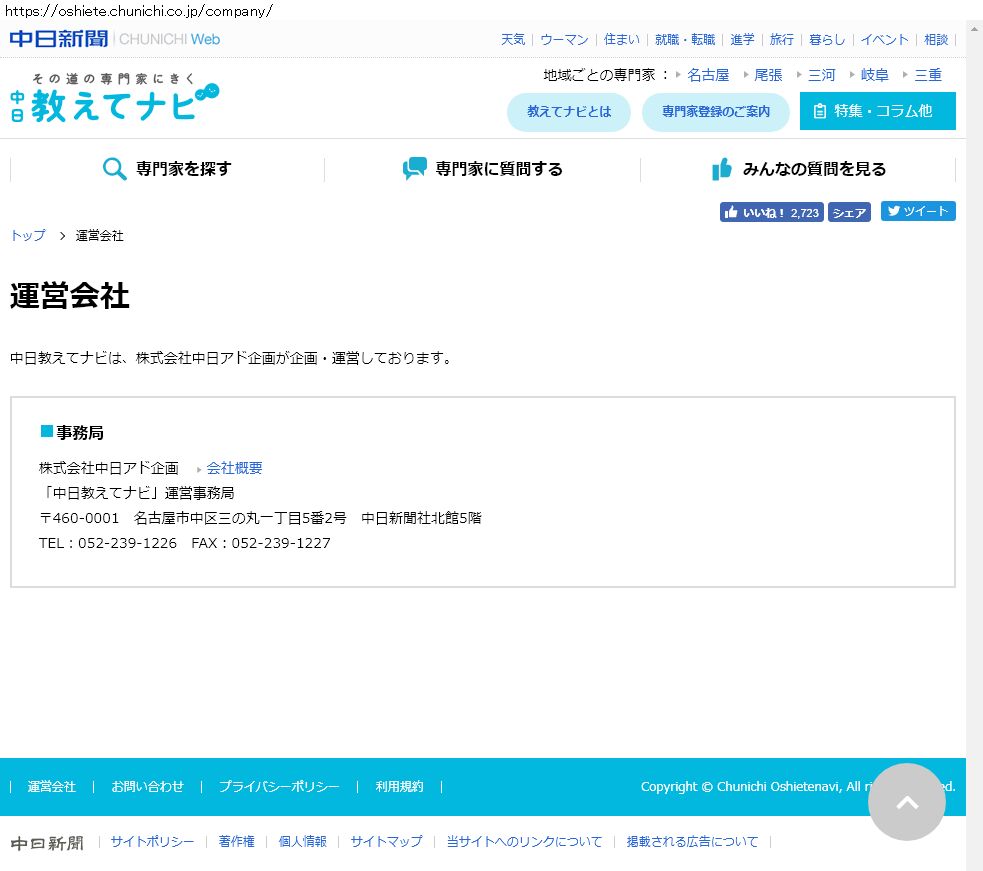The height and width of the screenshot is (871, 983).
Task: Click the Facebook シェア button
Action: pos(849,212)
